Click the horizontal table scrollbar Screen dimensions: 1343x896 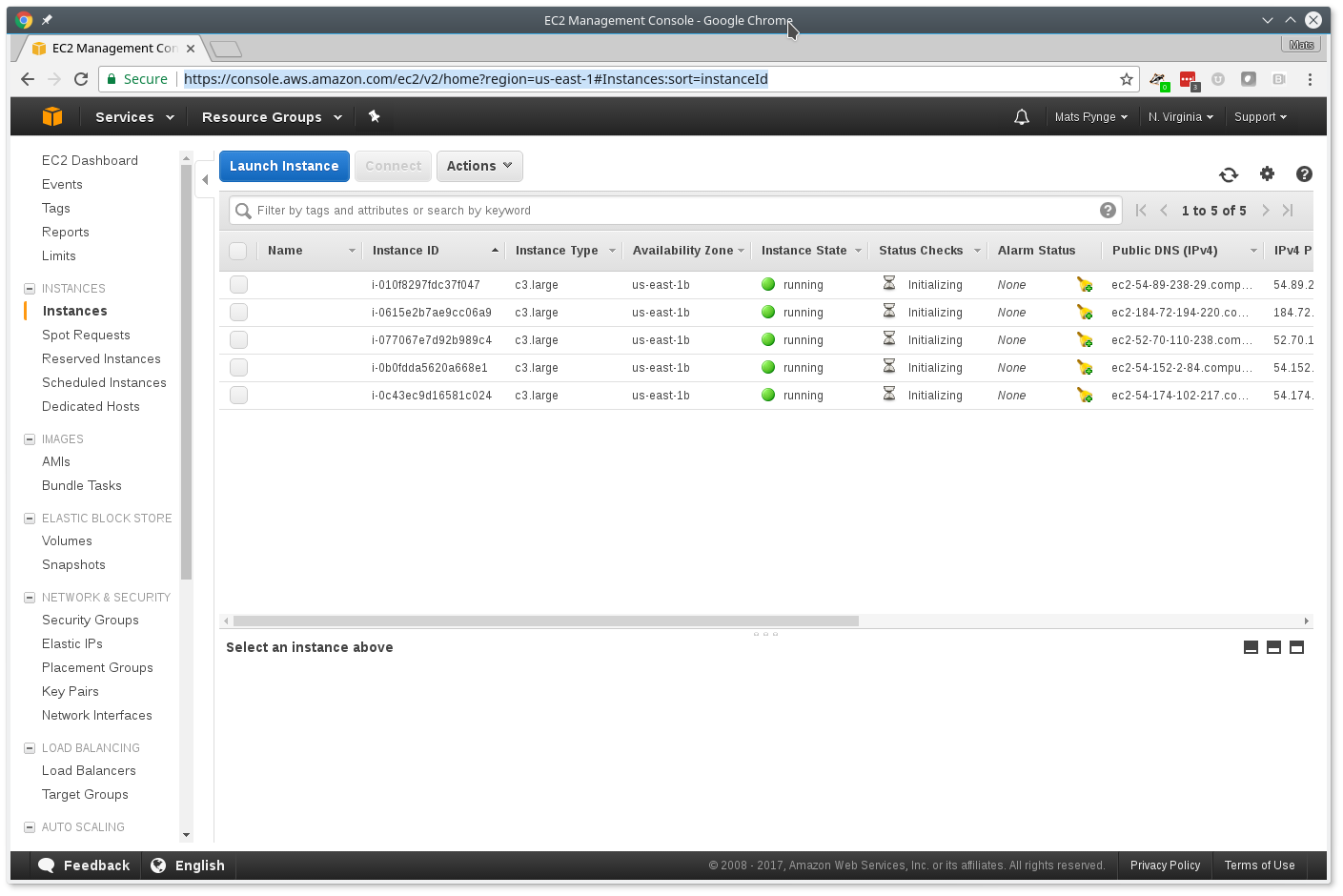(x=546, y=621)
